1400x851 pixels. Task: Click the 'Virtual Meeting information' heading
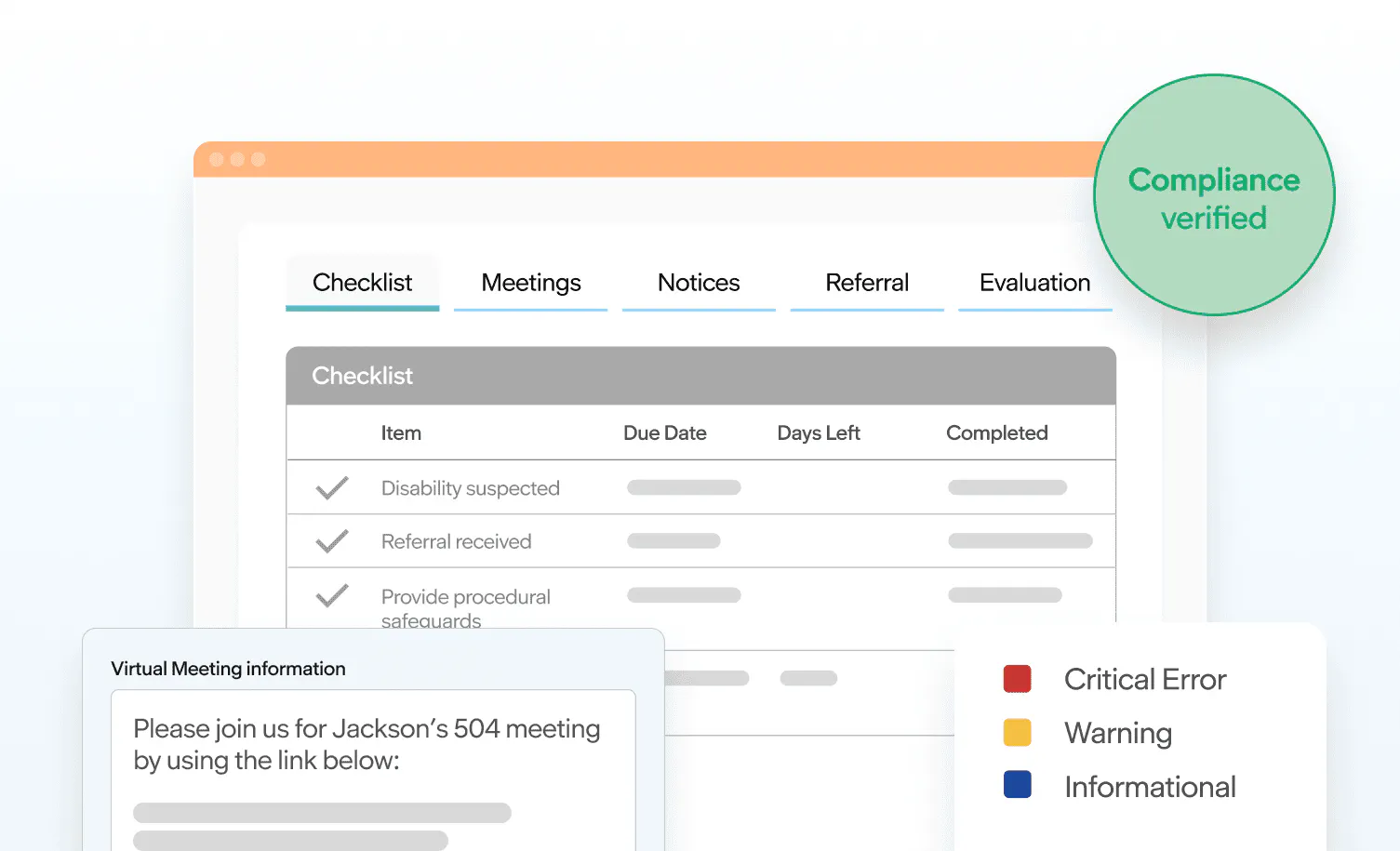coord(228,669)
